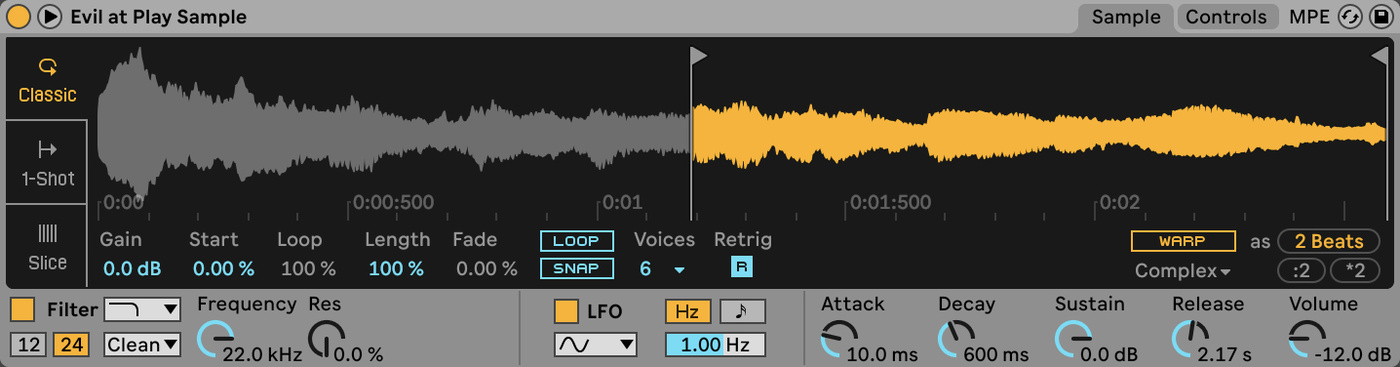Click the LFO rate 1.00 Hz field

coord(715,345)
